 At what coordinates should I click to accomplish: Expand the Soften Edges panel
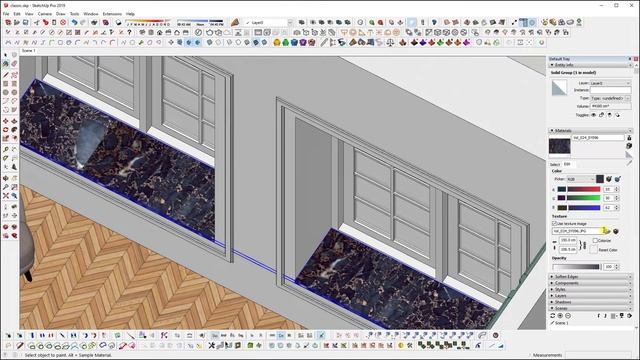pos(590,277)
